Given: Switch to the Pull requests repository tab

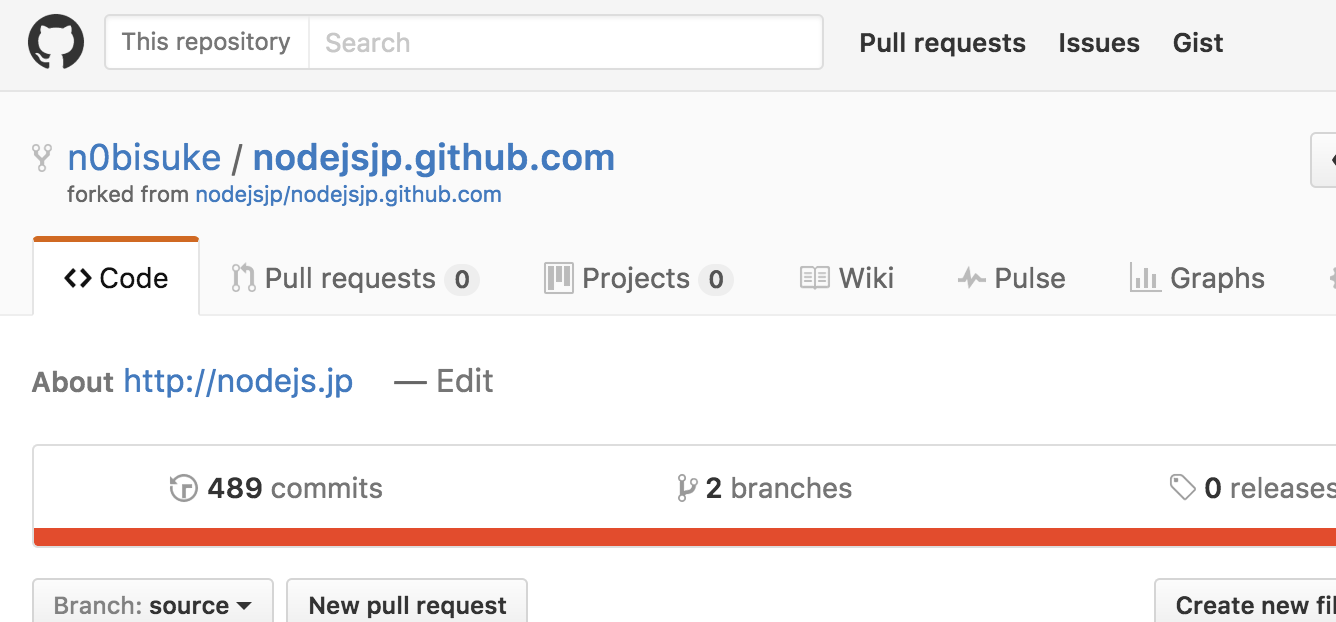Looking at the screenshot, I should pyautogui.click(x=355, y=278).
